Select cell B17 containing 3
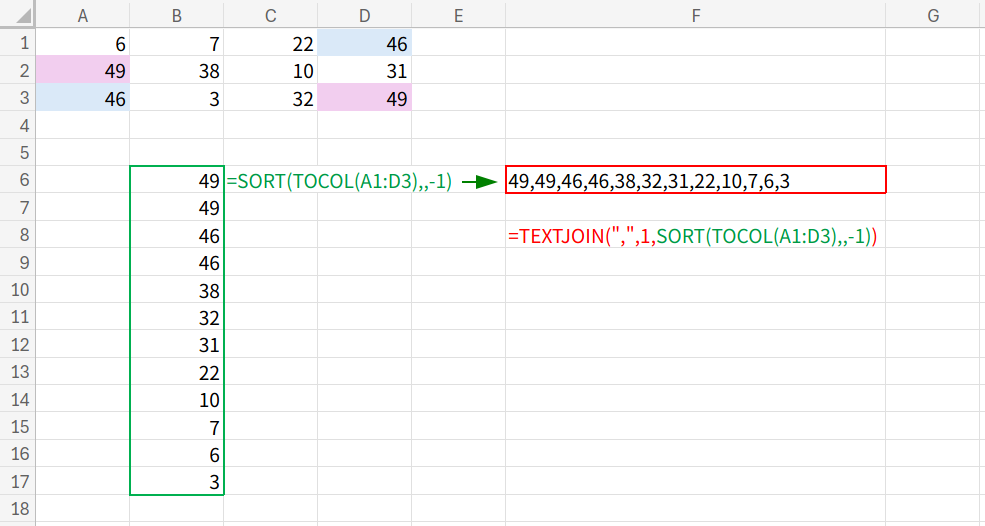Screen dimensions: 985x526 click(176, 481)
